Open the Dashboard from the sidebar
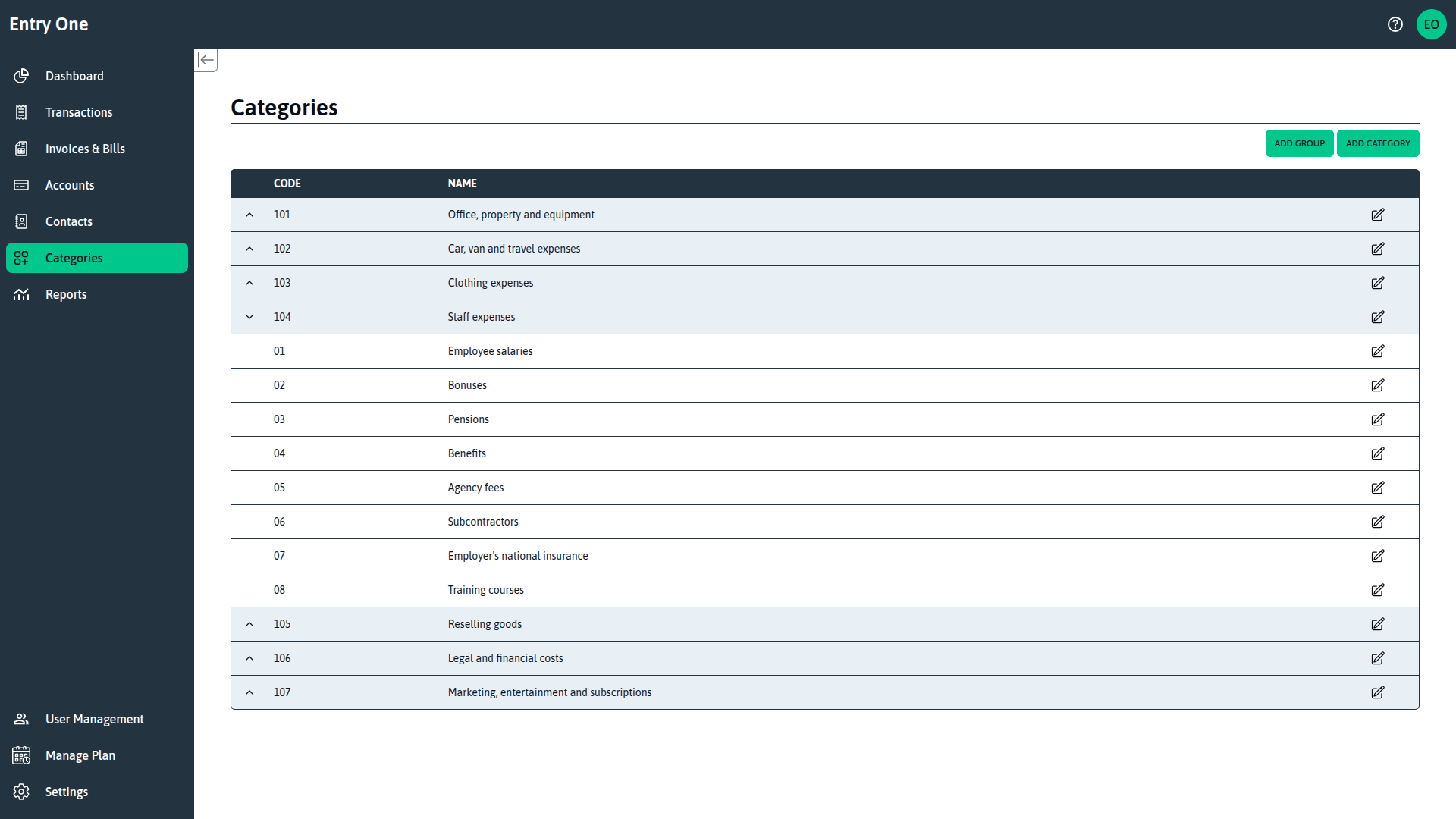 74,76
